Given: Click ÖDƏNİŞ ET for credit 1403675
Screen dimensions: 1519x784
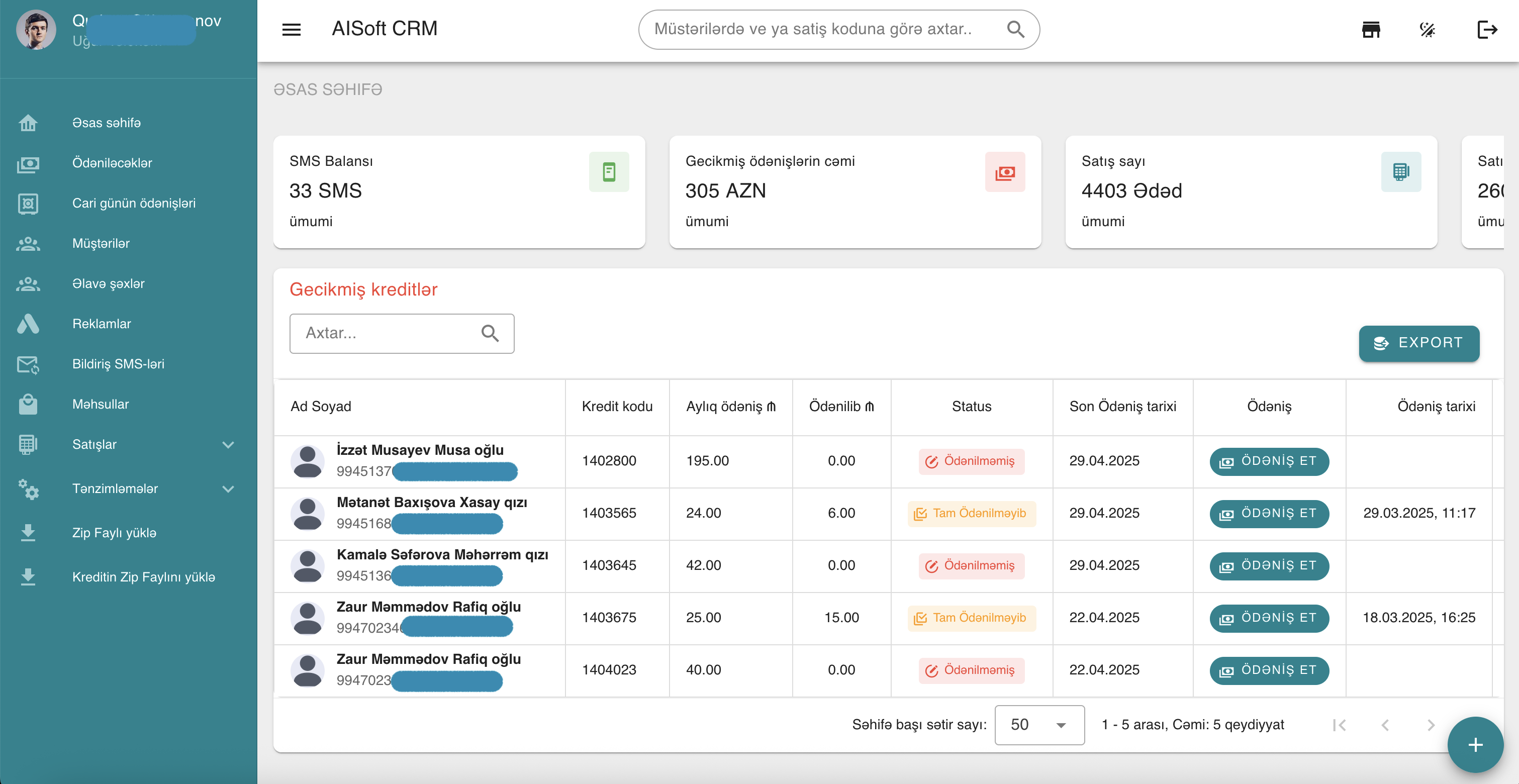Looking at the screenshot, I should click(1269, 618).
